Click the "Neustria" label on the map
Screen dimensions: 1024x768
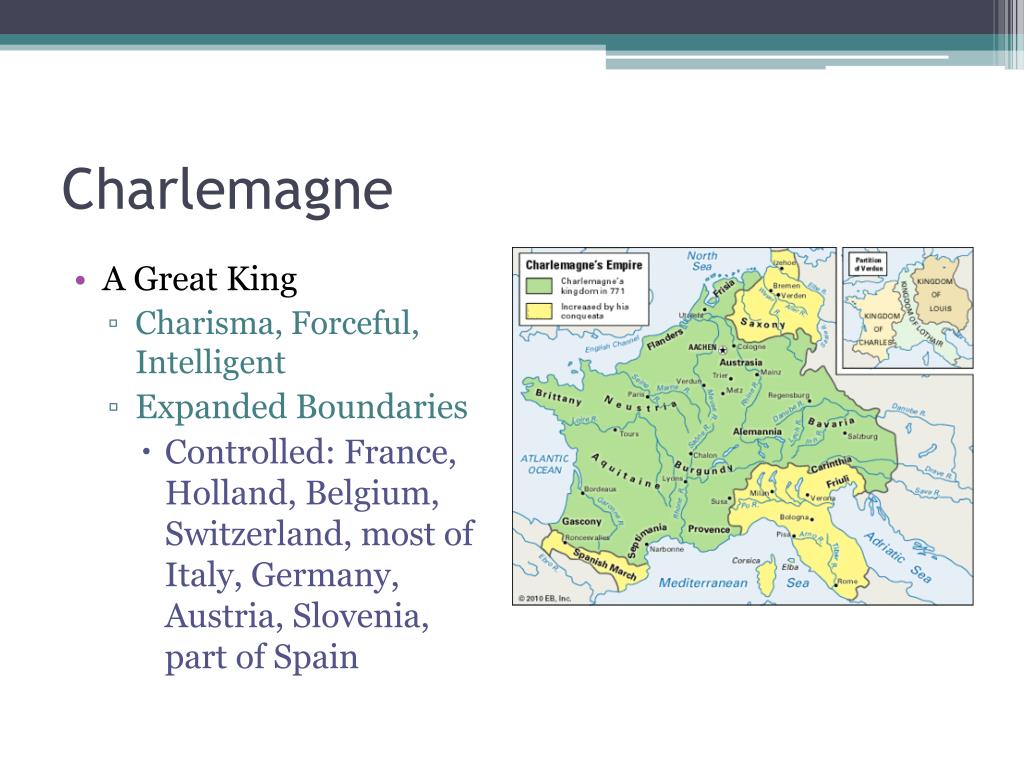click(640, 405)
